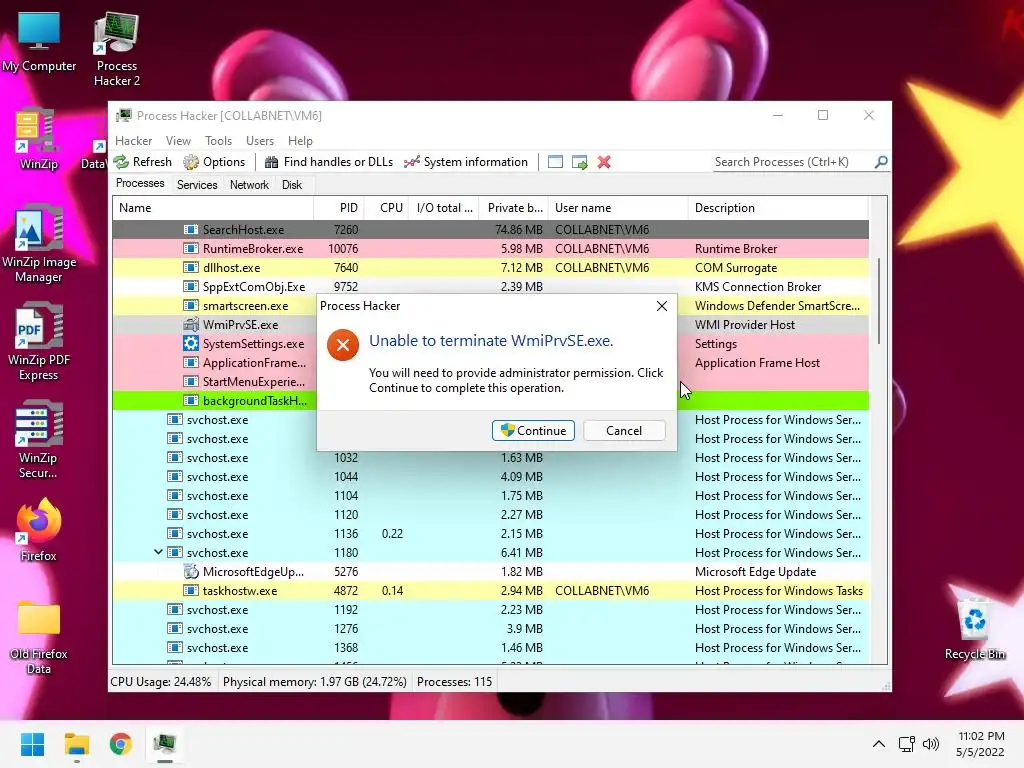The image size is (1024, 768).
Task: Open the My Computer desktop icon
Action: coord(39,42)
